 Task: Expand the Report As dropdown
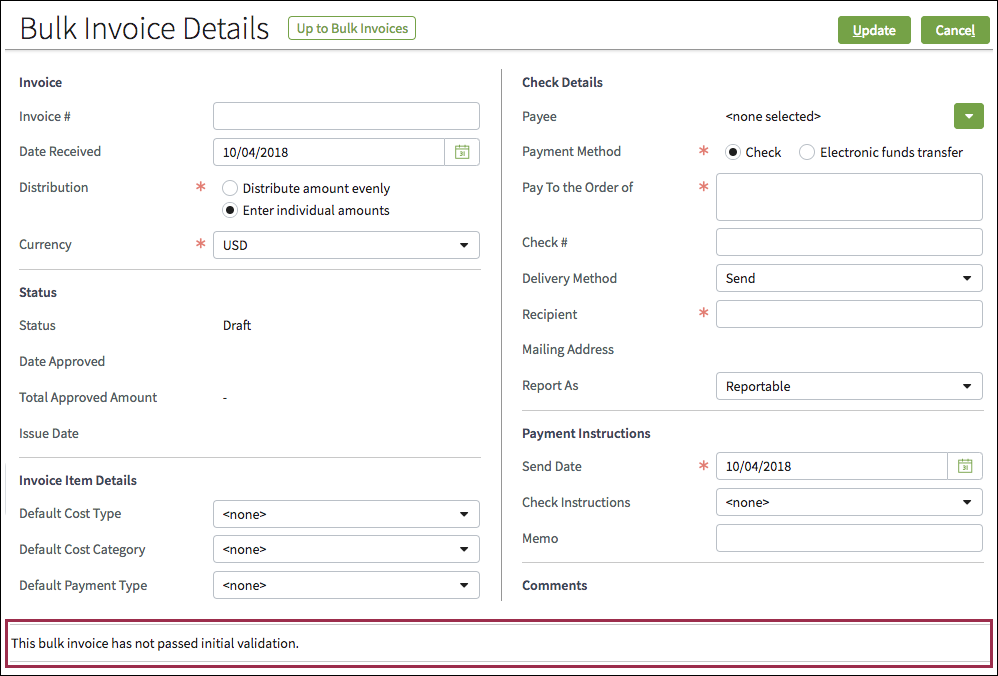pos(849,386)
